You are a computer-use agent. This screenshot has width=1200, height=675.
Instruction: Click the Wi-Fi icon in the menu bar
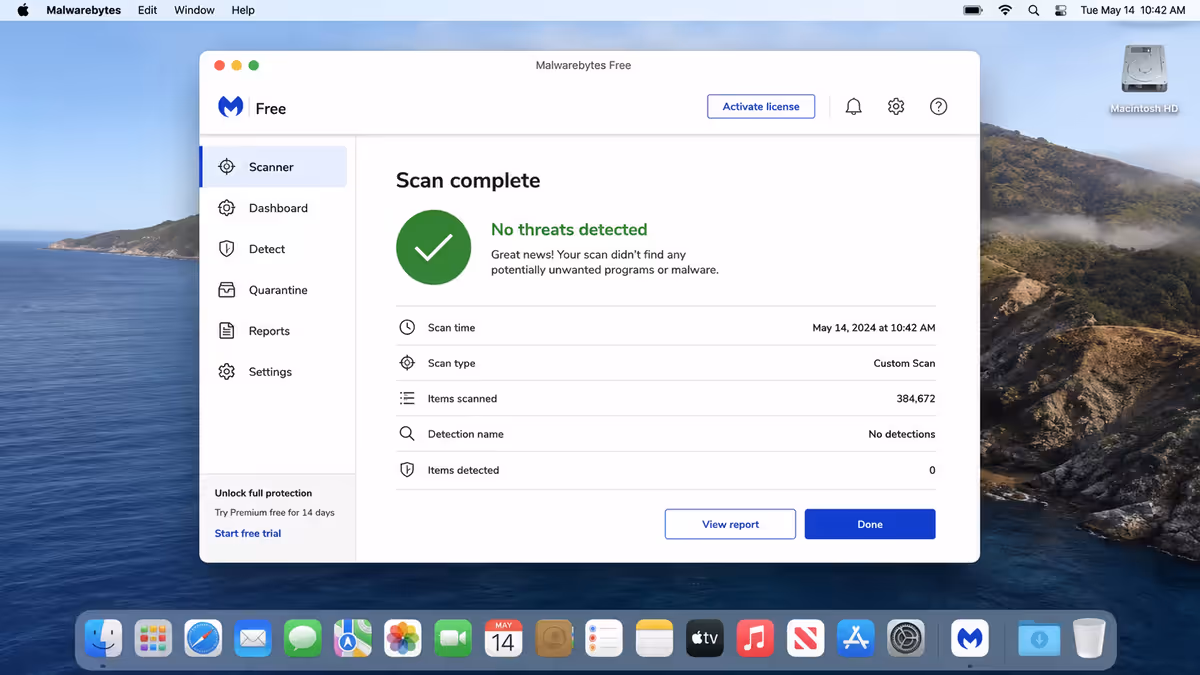pyautogui.click(x=1005, y=10)
